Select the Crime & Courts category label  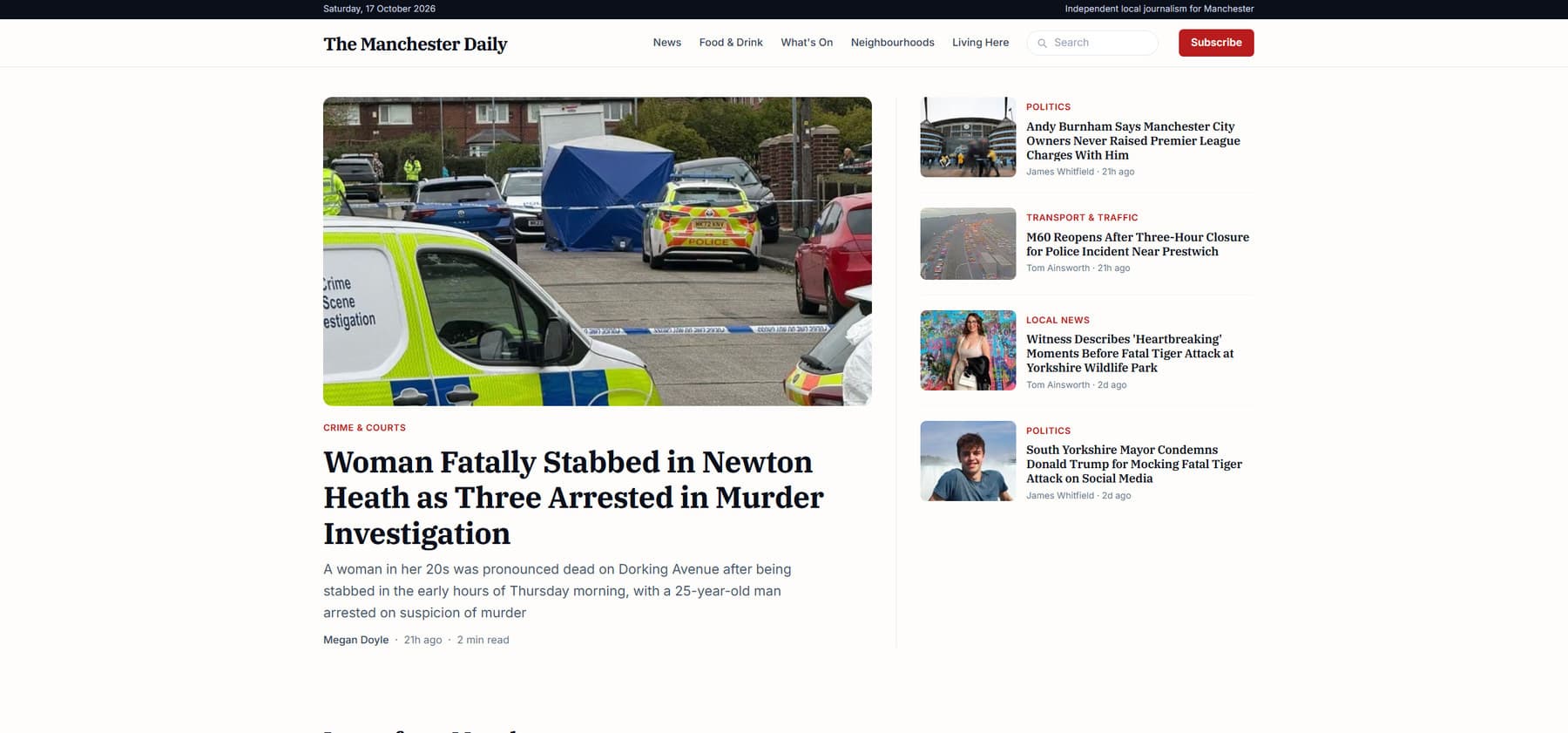(x=364, y=428)
